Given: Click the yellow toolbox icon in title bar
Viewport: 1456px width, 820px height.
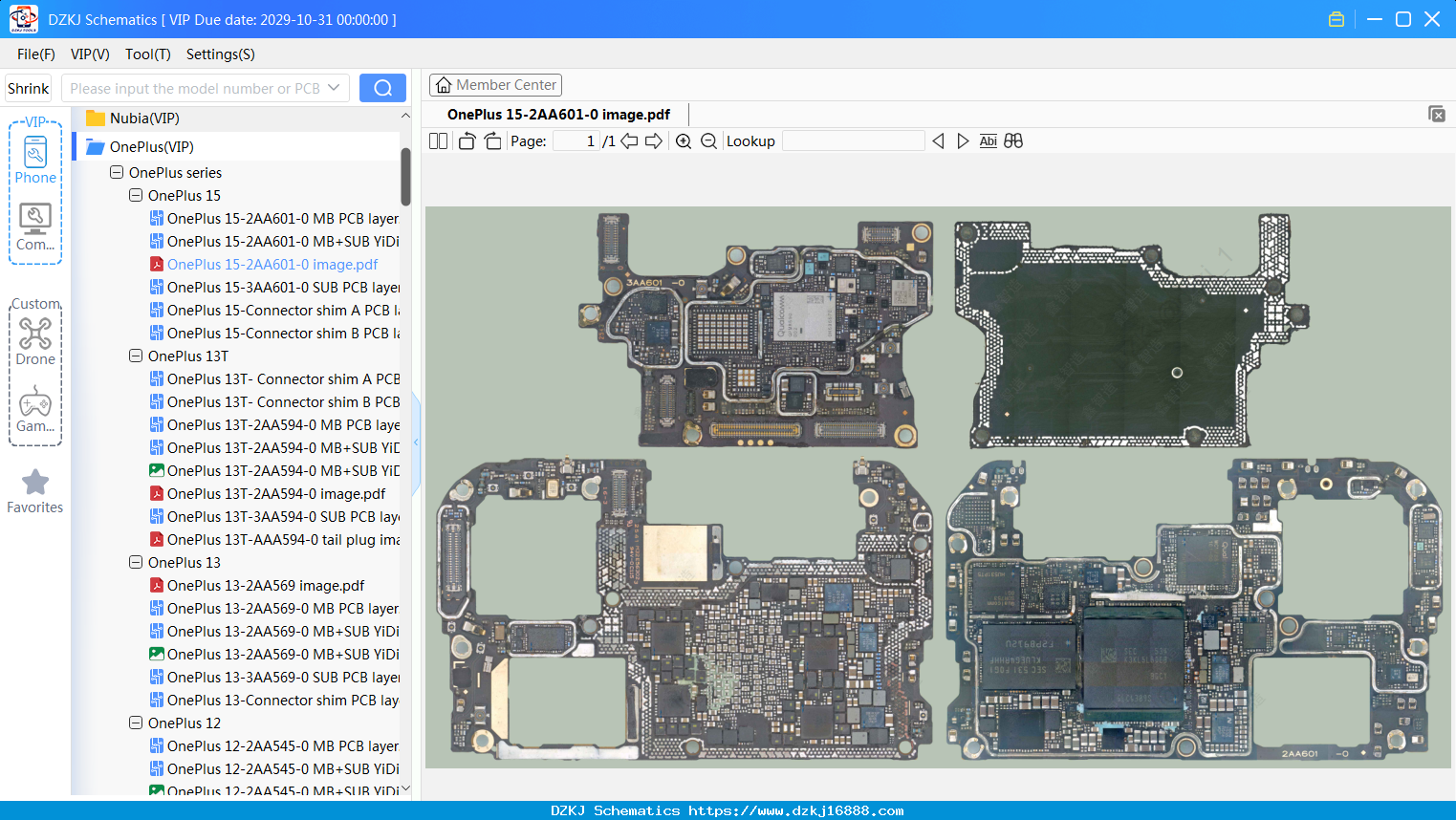Looking at the screenshot, I should (x=1336, y=19).
